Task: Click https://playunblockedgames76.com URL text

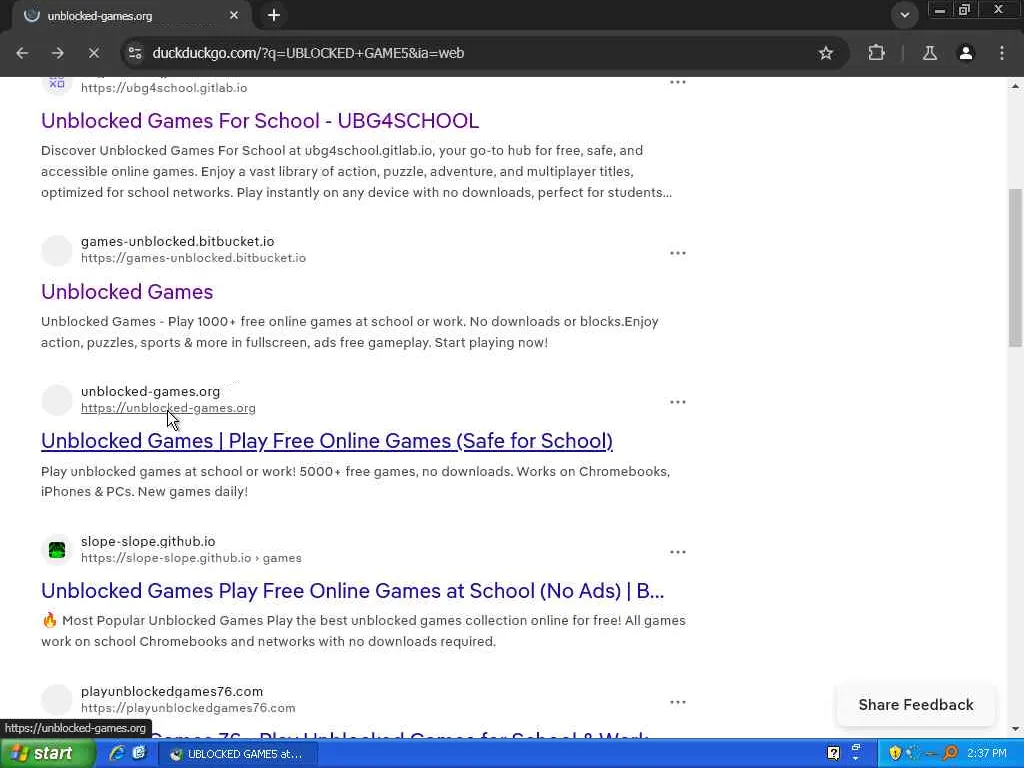Action: click(x=188, y=708)
